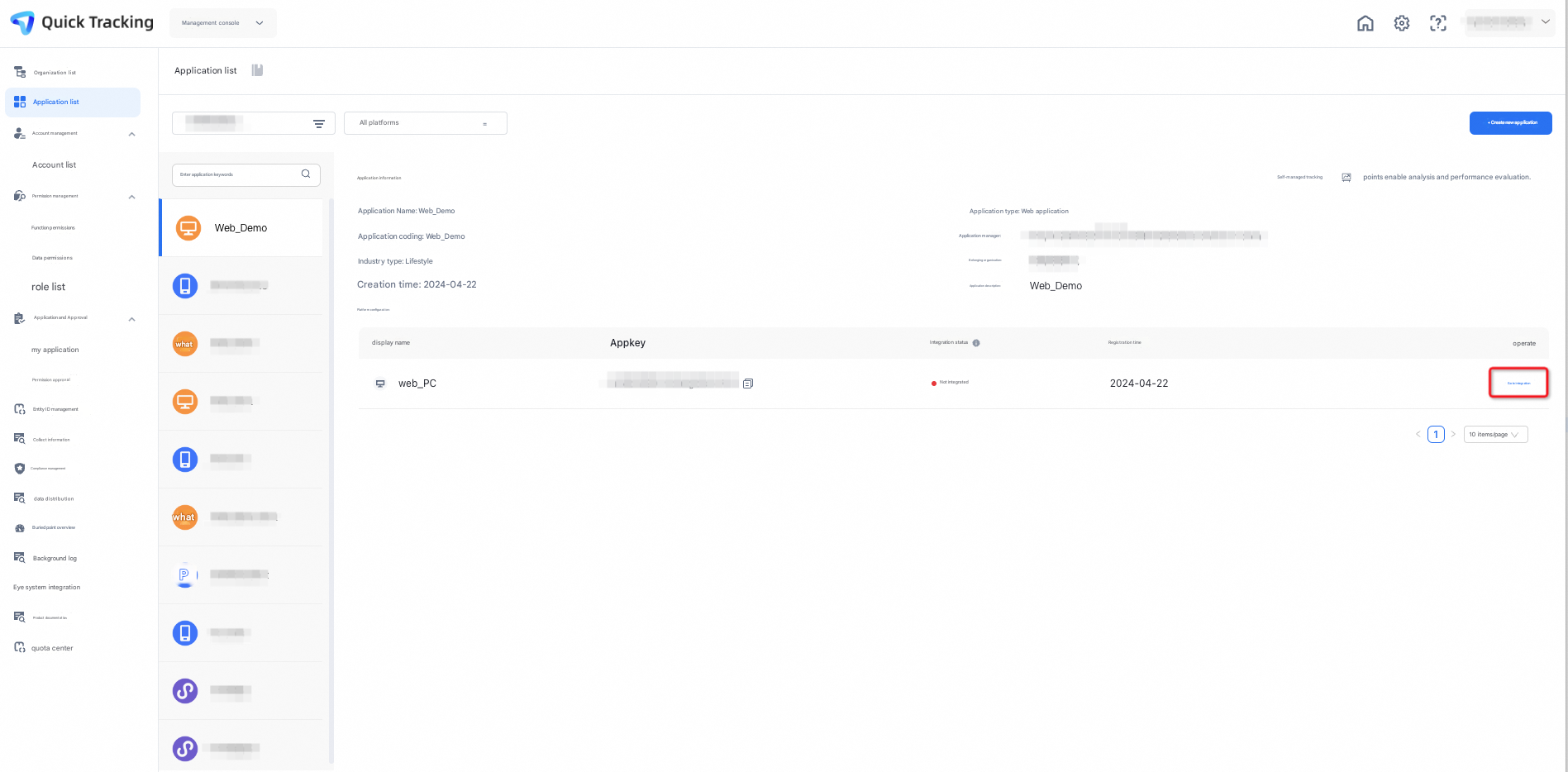This screenshot has width=1568, height=772.
Task: Click Create new application button
Action: click(1511, 123)
